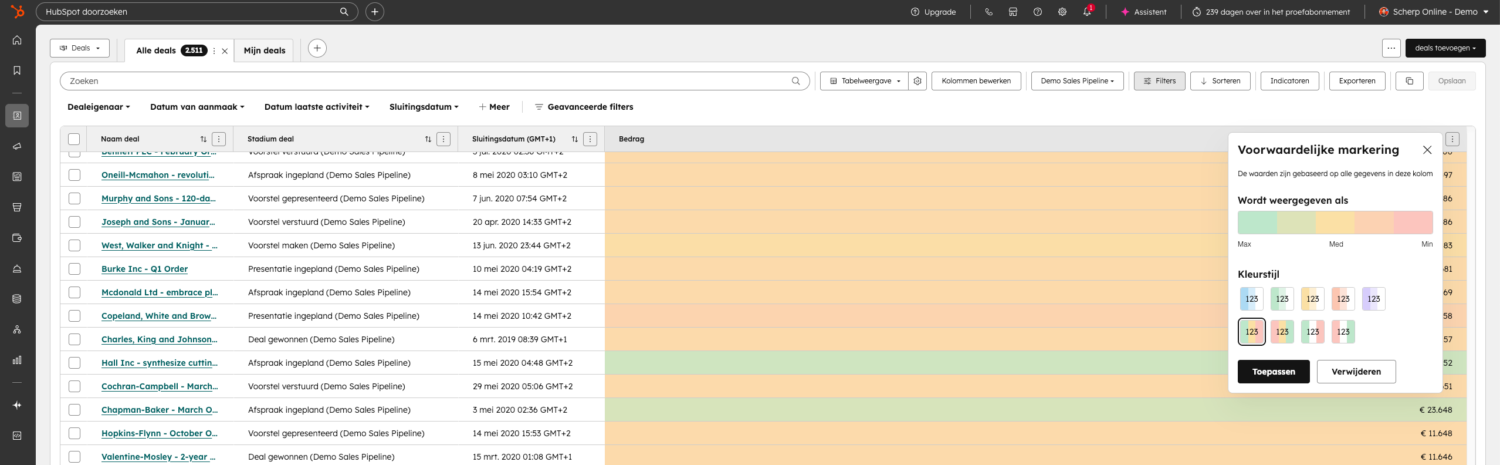Open the marketplace store icon

point(1013,12)
